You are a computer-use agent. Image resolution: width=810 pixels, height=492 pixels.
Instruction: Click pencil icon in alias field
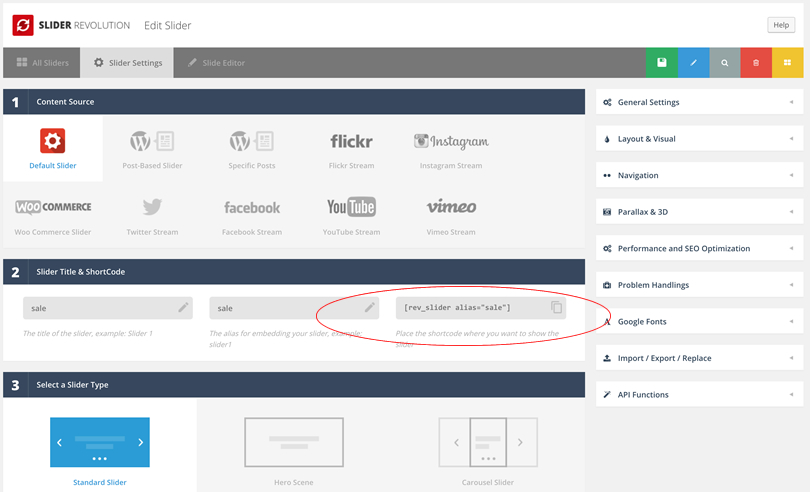(369, 308)
